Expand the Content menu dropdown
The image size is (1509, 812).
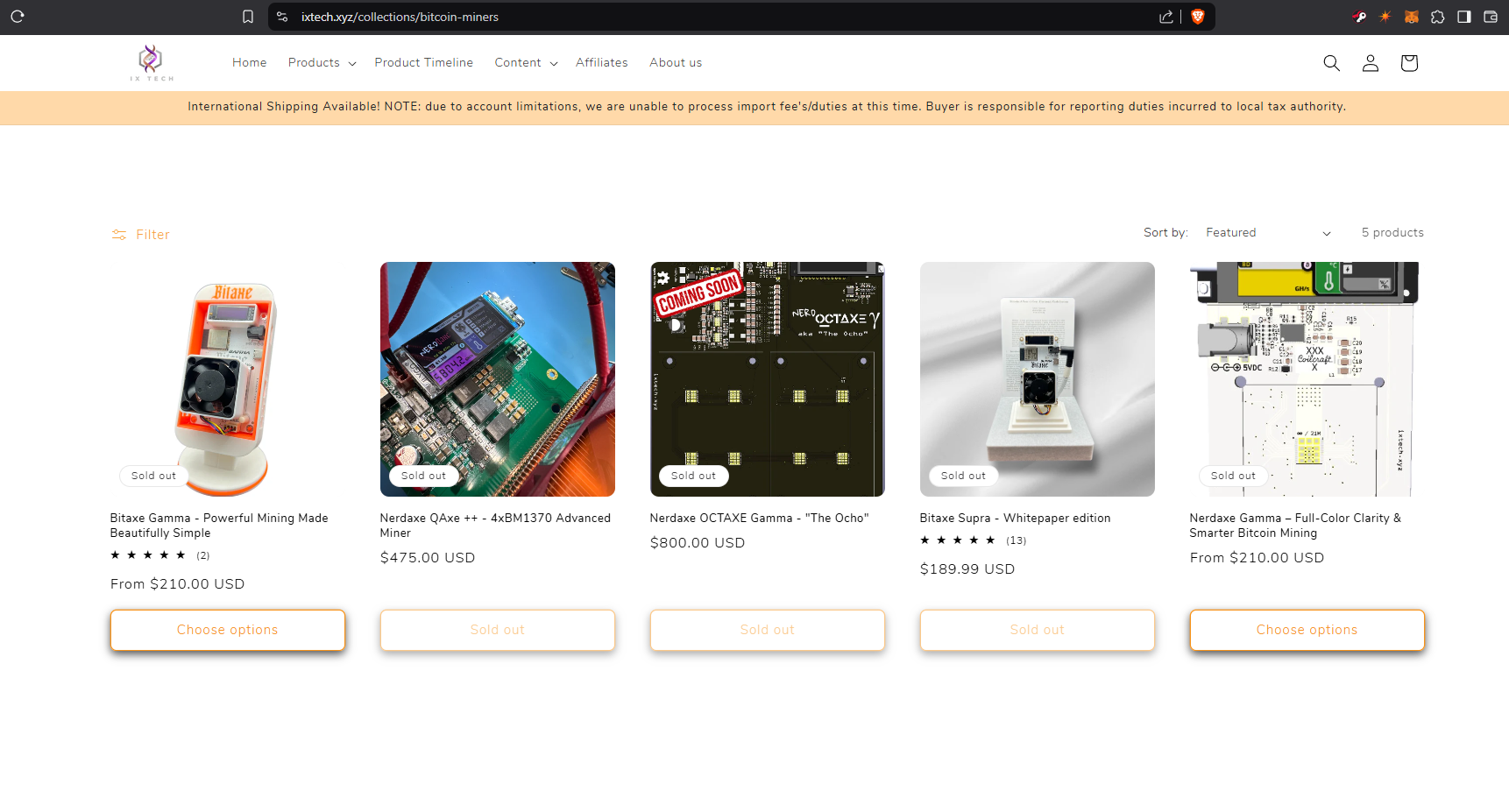[526, 63]
